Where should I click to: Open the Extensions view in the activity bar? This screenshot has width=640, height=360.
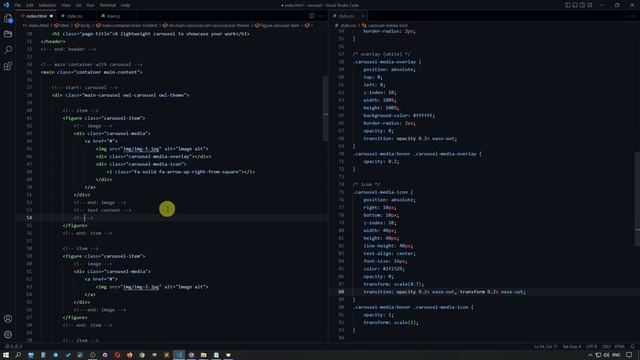8,66
